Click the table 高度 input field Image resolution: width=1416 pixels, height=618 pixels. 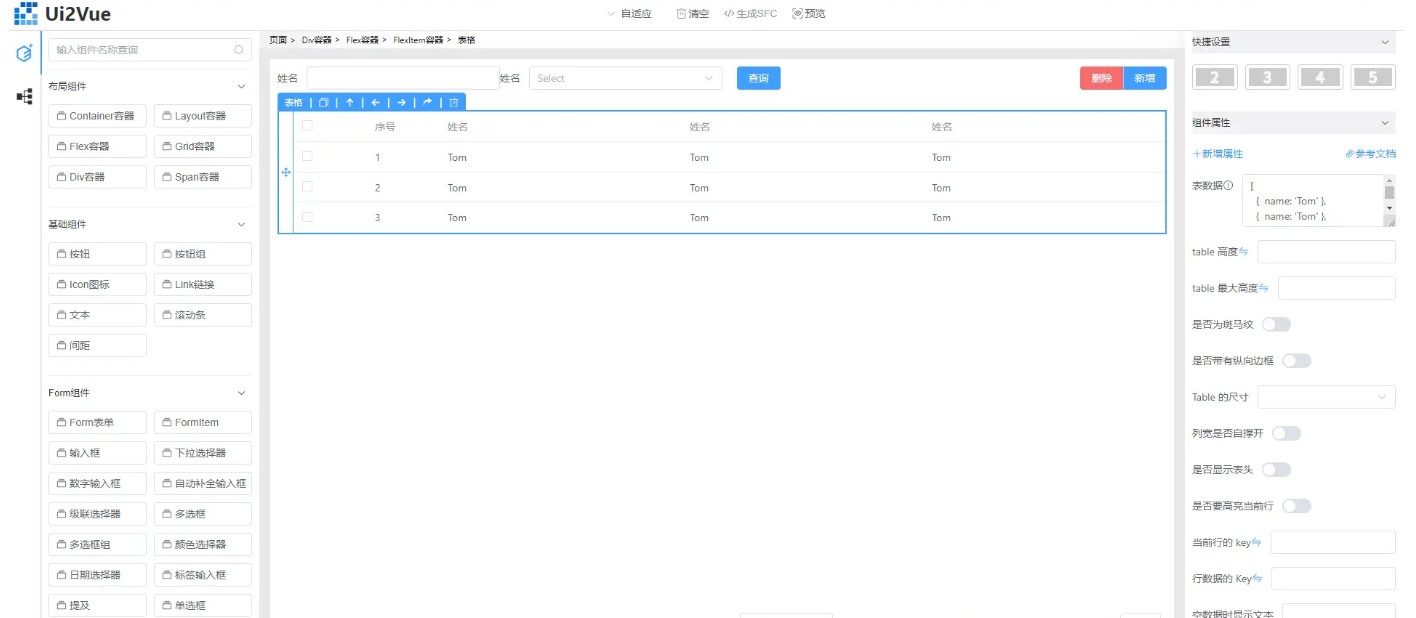1326,252
